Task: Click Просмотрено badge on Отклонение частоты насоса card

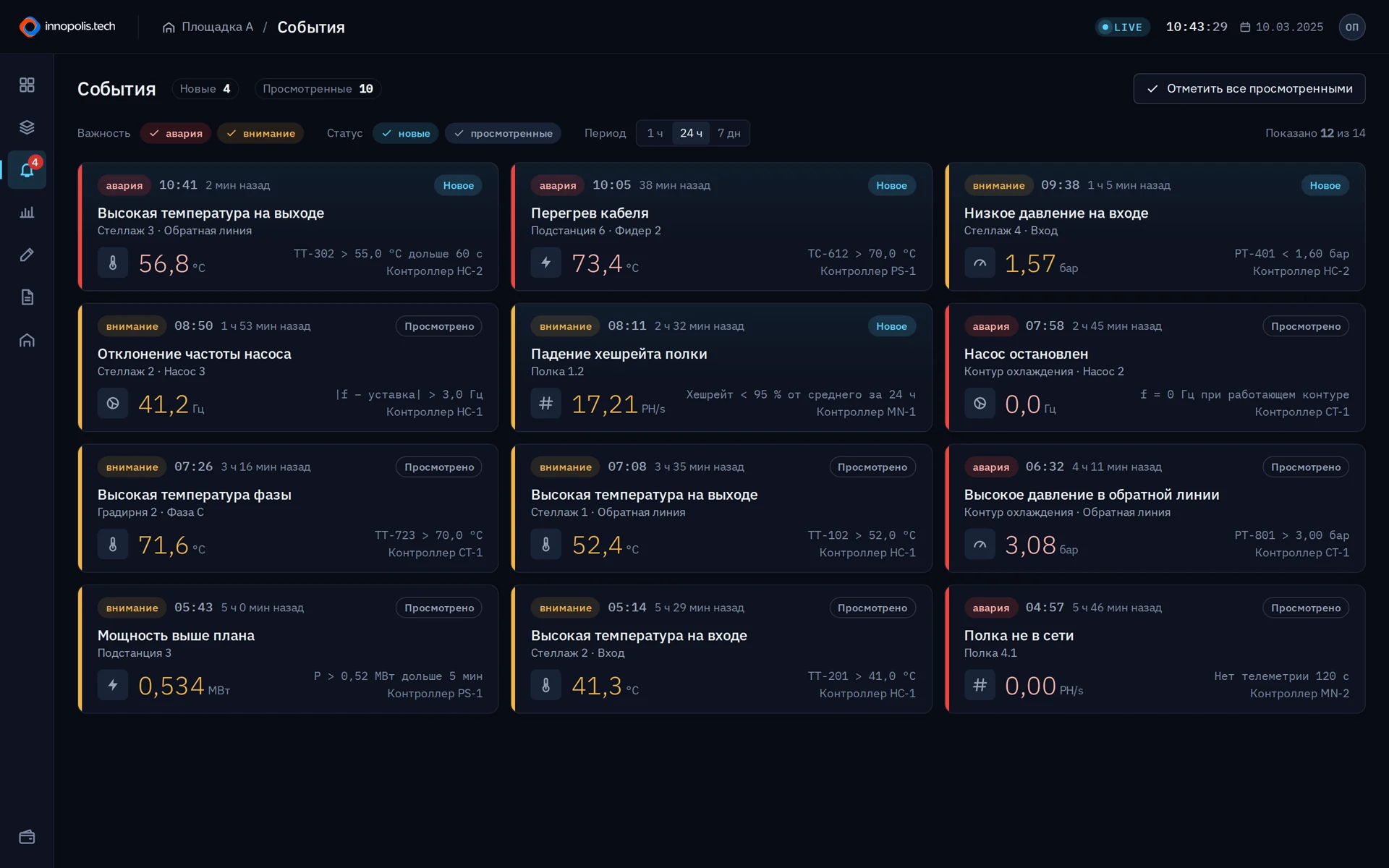Action: tap(439, 326)
